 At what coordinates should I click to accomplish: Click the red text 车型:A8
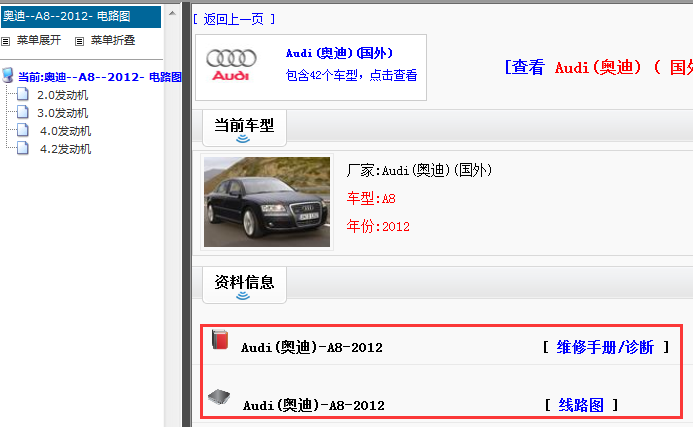(371, 198)
